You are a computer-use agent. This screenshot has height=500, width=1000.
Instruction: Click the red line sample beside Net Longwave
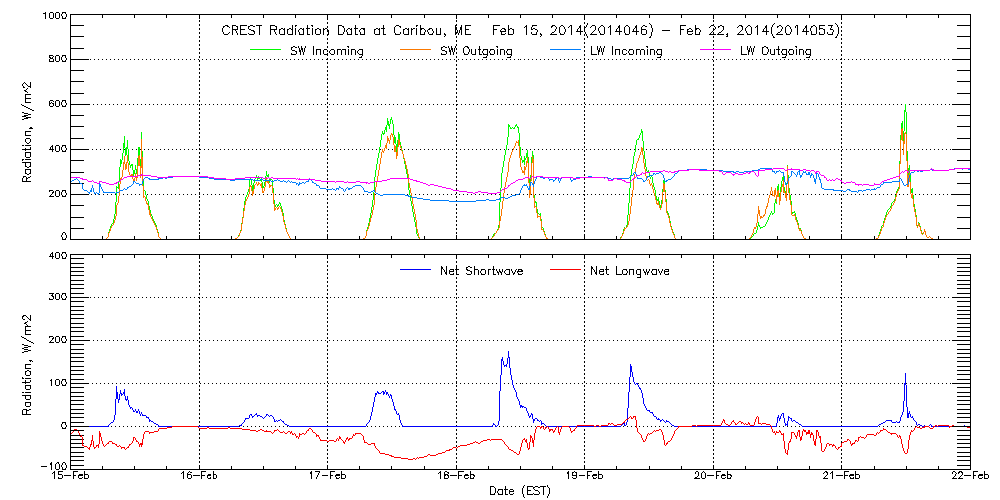[x=570, y=271]
